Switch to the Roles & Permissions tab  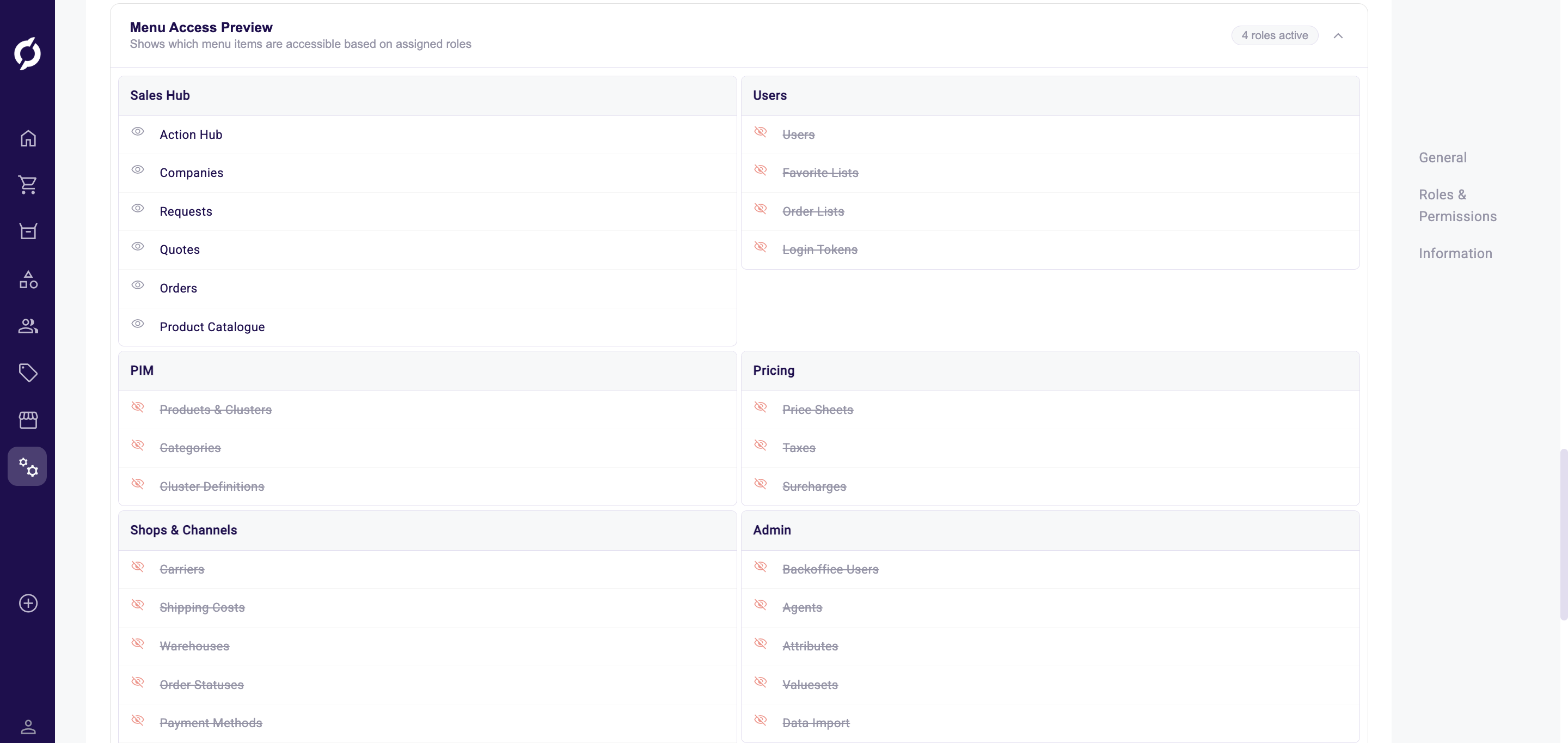pyautogui.click(x=1457, y=205)
